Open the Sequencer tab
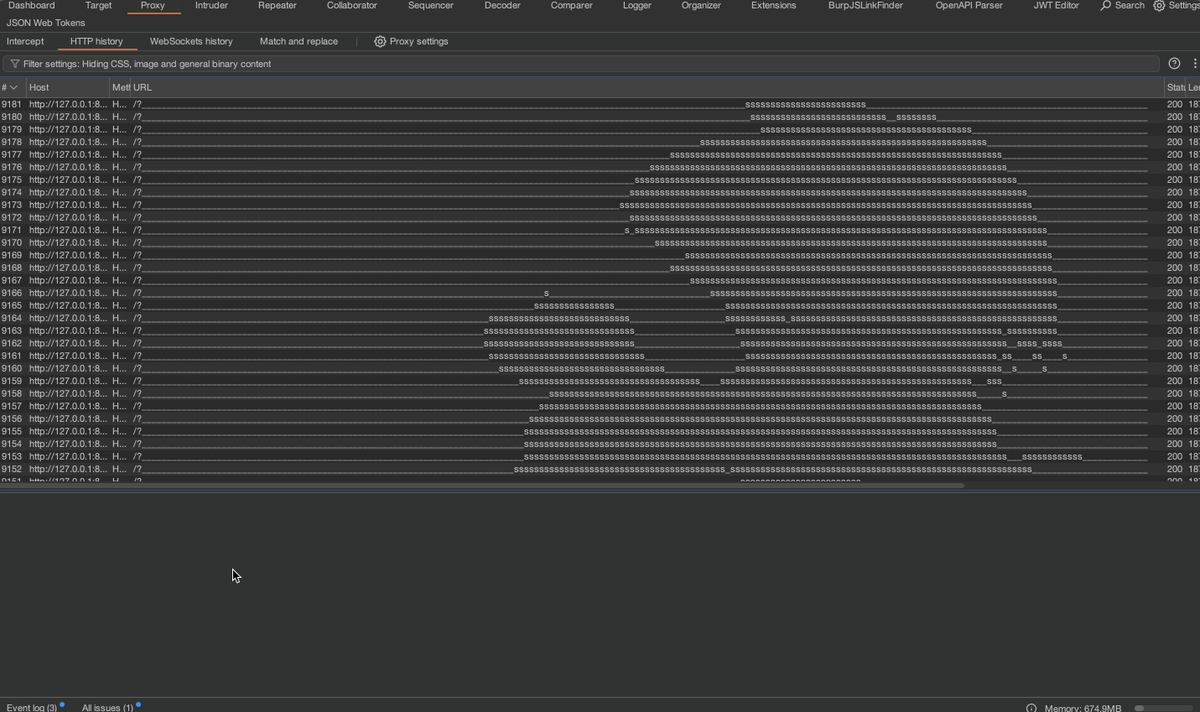The image size is (1200, 712). 431,6
